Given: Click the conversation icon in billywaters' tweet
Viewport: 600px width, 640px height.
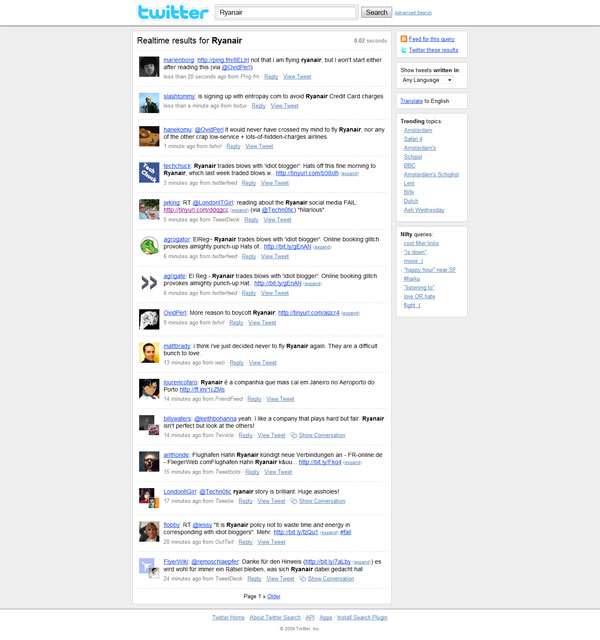Looking at the screenshot, I should [x=293, y=436].
